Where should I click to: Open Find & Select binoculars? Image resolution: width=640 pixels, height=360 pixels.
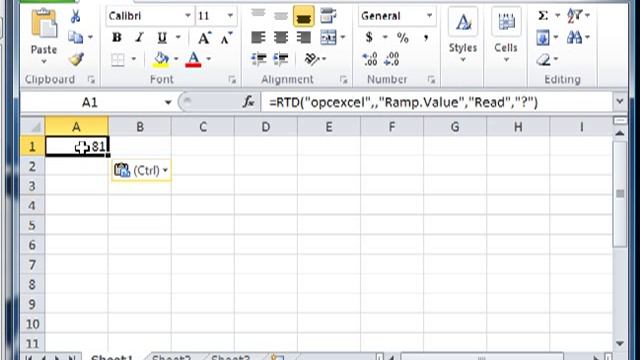575,38
